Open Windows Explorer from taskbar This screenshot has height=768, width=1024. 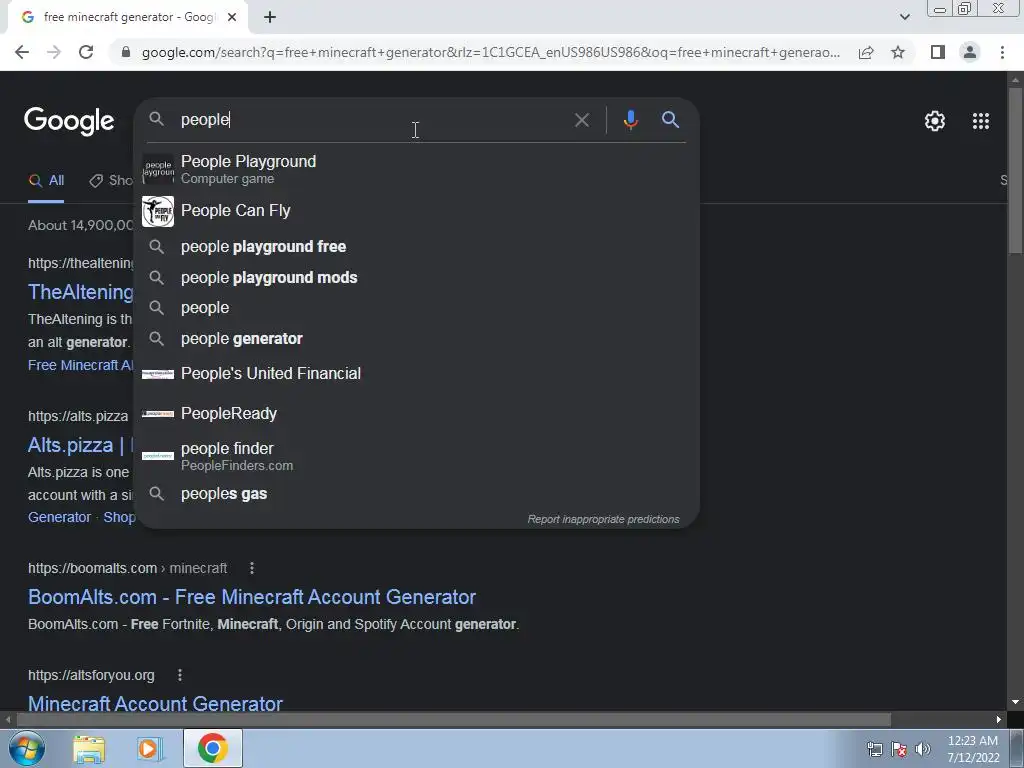point(89,748)
